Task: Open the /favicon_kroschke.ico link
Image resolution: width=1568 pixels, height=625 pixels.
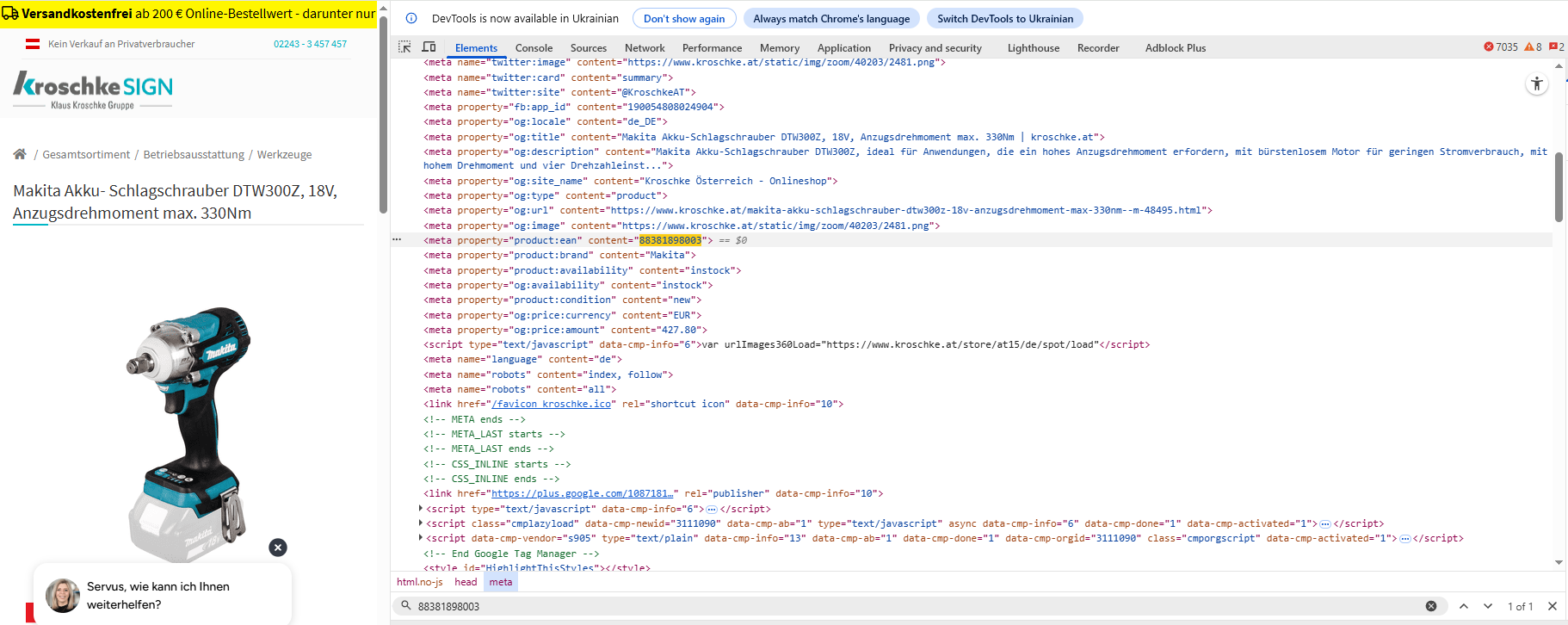Action: (x=551, y=404)
